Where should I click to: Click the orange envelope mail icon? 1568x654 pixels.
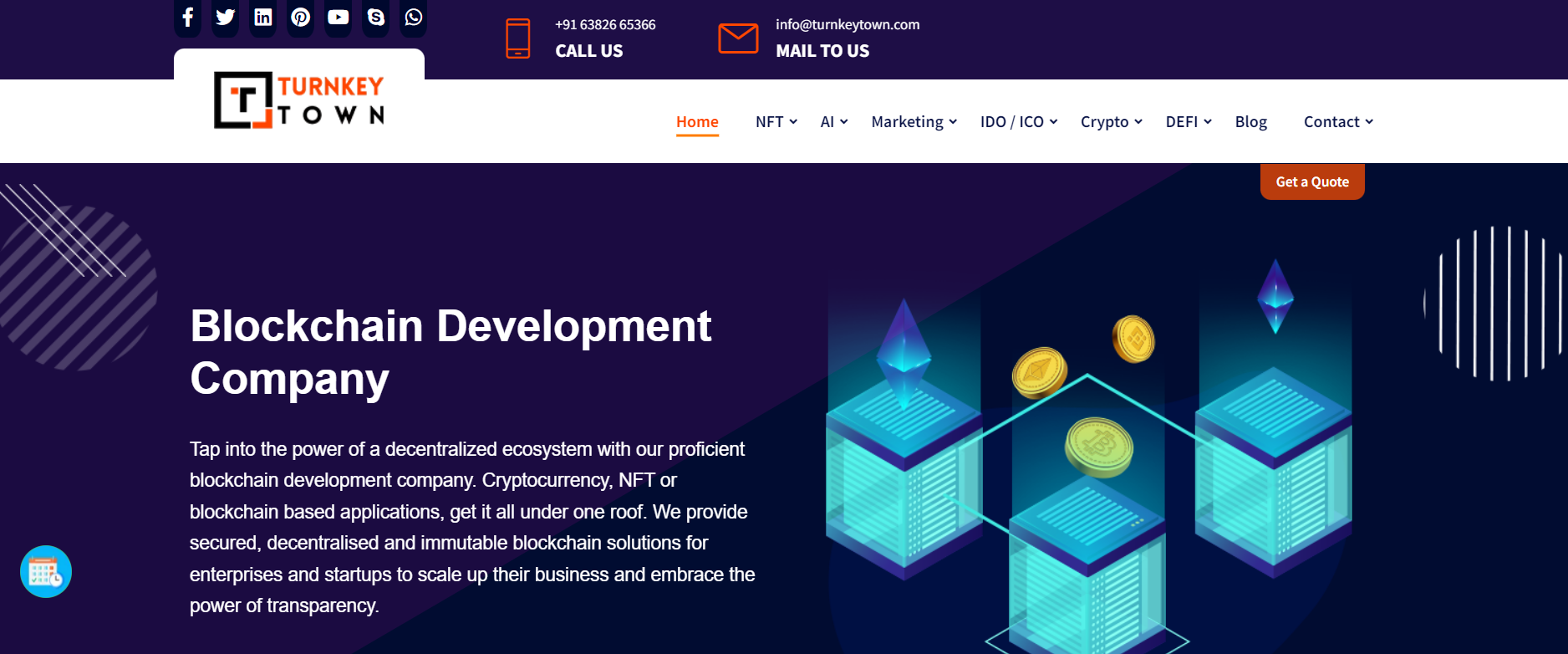point(738,38)
